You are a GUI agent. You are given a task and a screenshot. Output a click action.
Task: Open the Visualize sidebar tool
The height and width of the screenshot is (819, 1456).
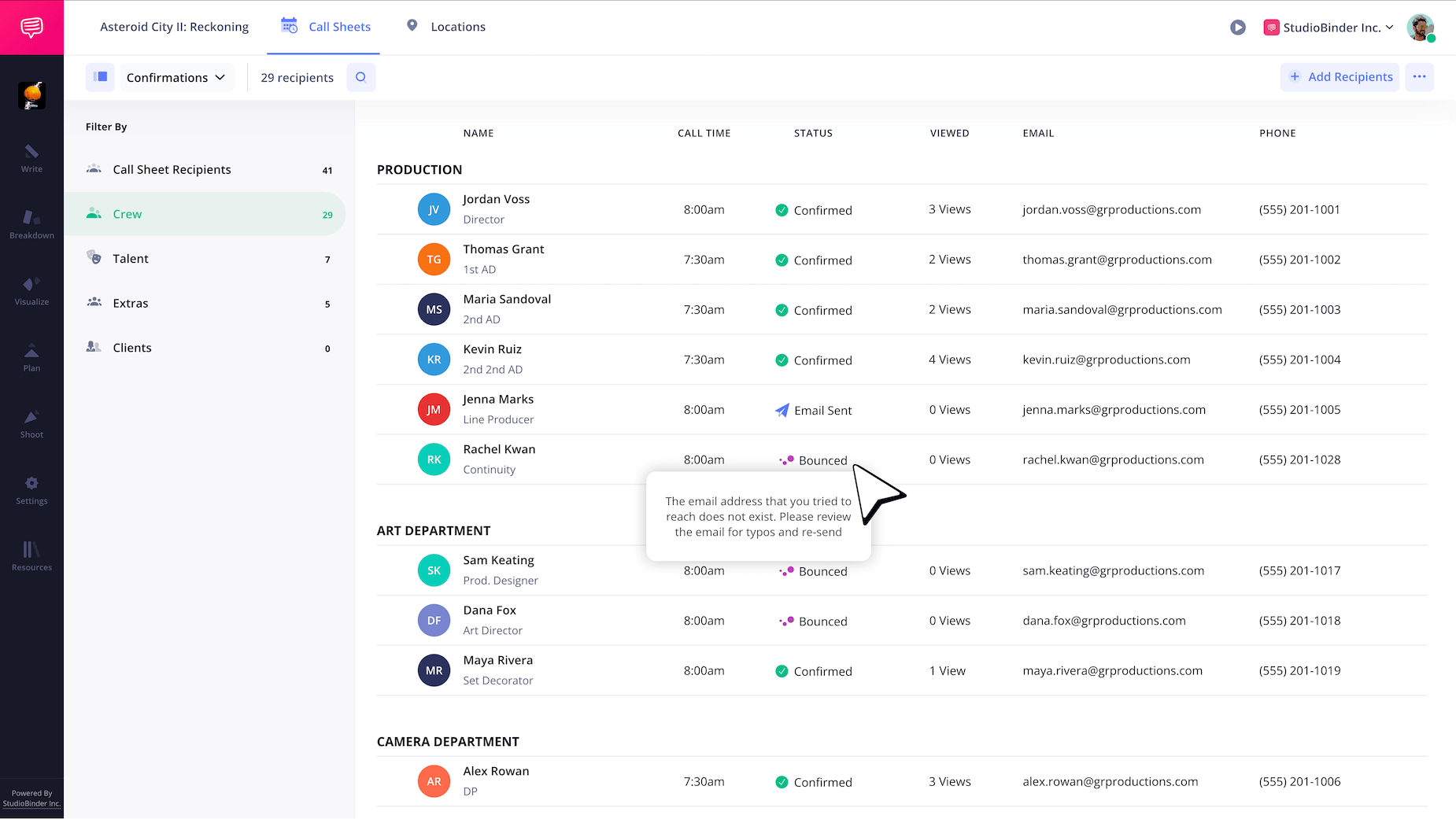click(31, 290)
